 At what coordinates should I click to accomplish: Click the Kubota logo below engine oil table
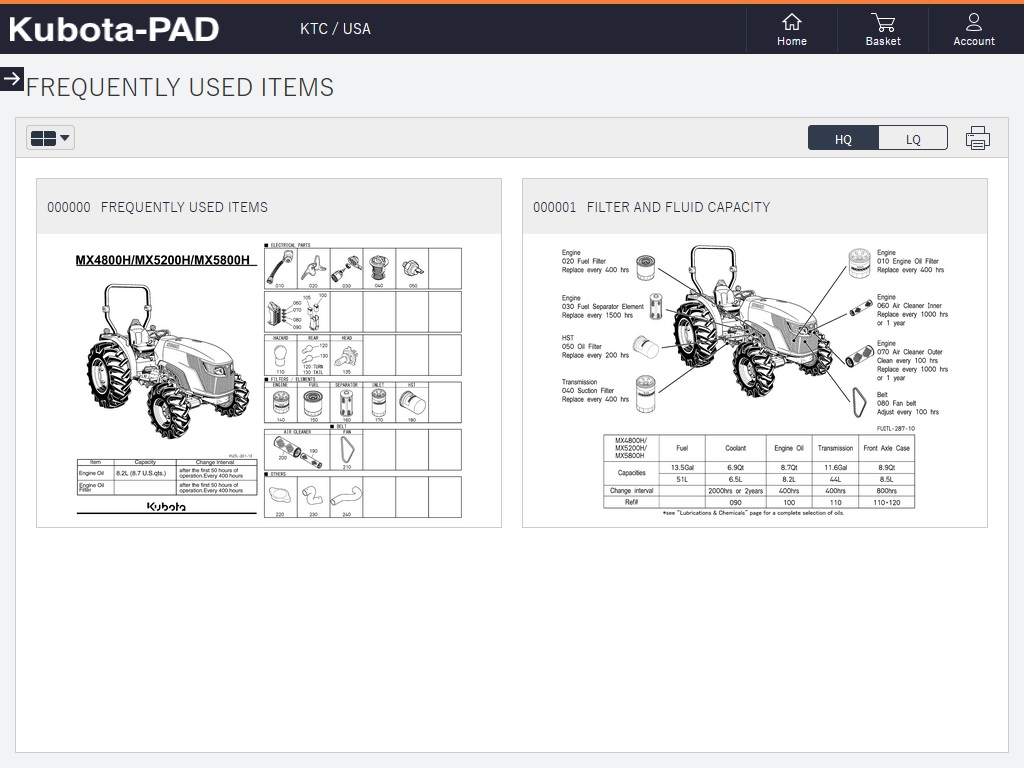coord(166,506)
